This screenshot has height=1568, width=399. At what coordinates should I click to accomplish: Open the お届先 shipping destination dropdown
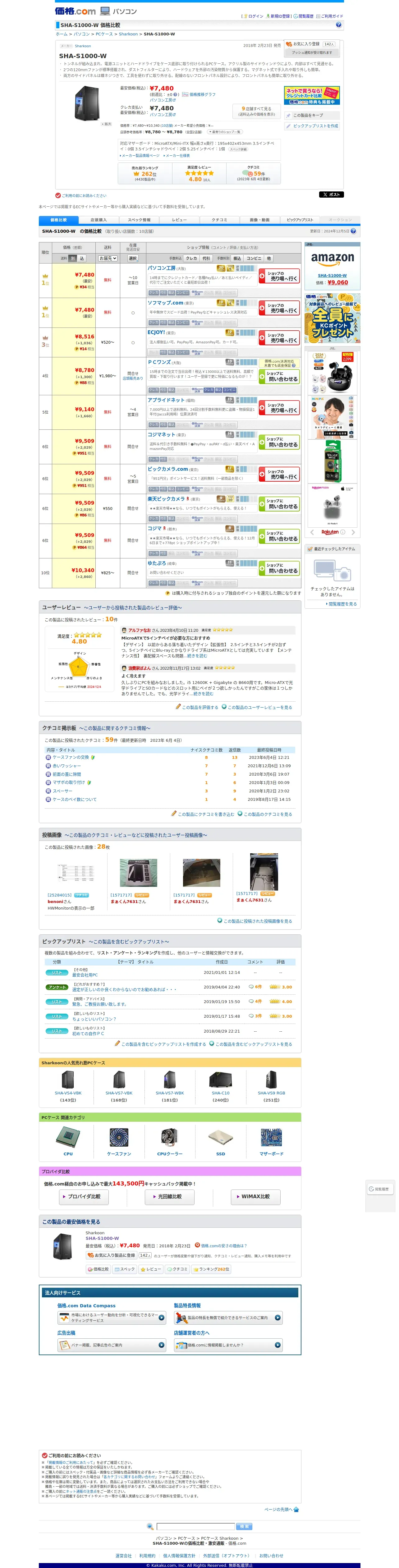tap(108, 258)
